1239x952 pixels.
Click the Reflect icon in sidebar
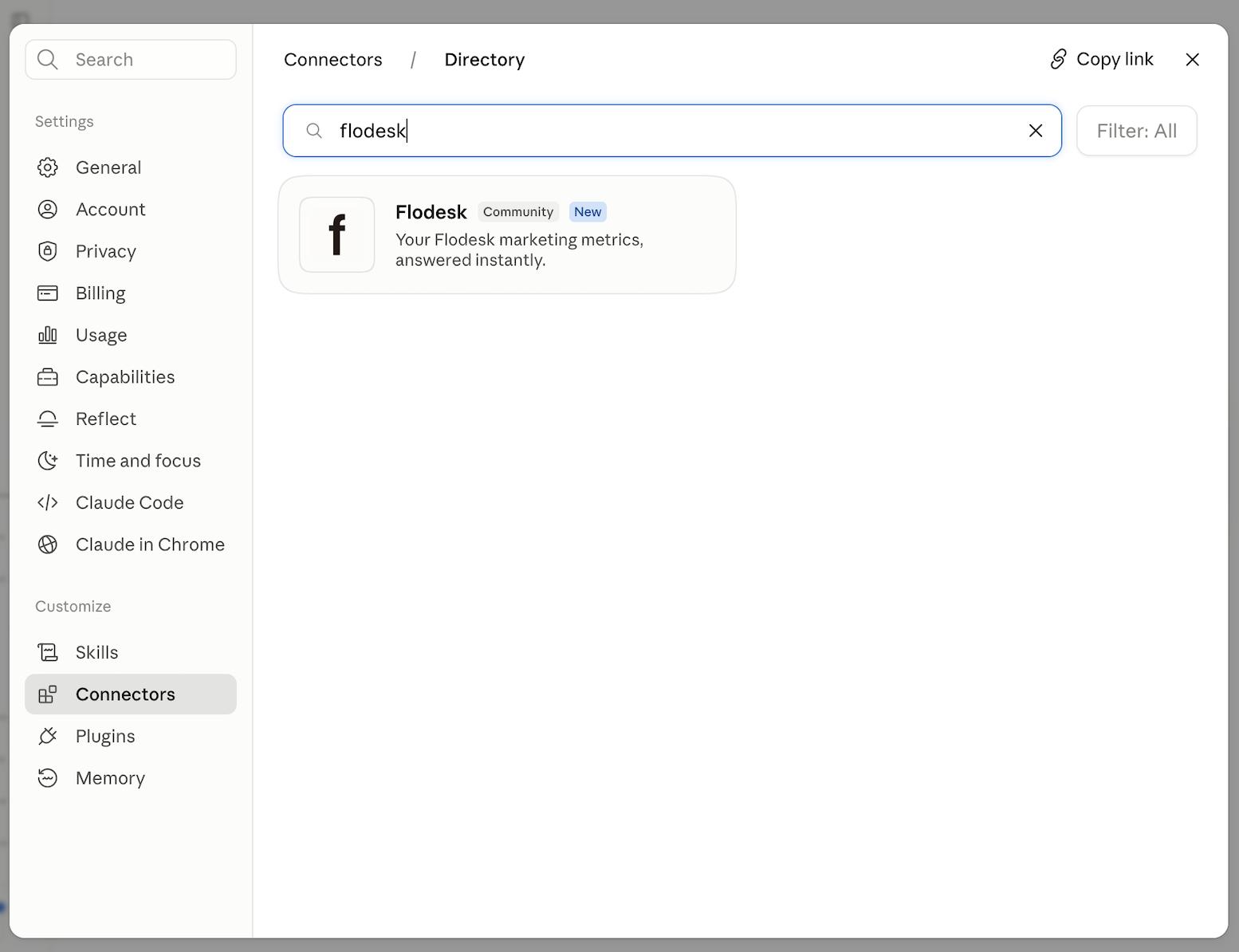point(48,419)
